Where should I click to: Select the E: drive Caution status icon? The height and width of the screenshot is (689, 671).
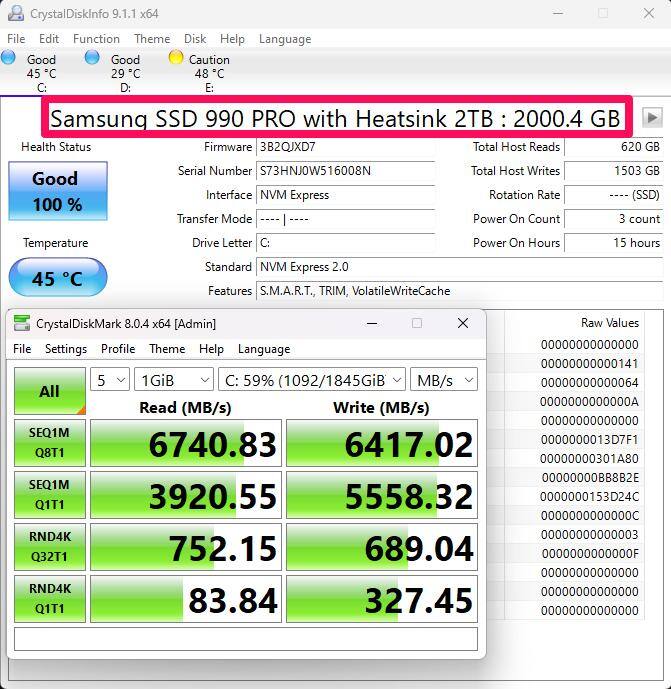pyautogui.click(x=176, y=58)
